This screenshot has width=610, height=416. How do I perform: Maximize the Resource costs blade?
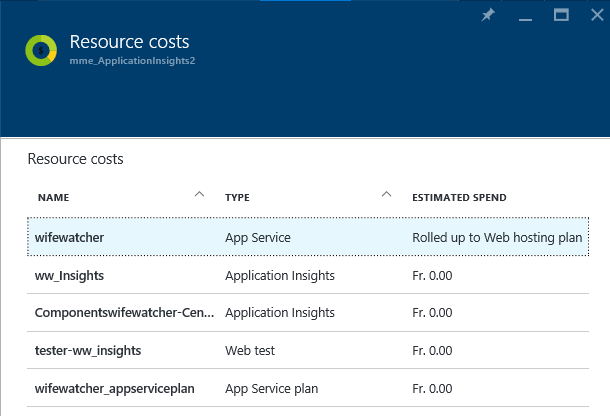[x=561, y=15]
